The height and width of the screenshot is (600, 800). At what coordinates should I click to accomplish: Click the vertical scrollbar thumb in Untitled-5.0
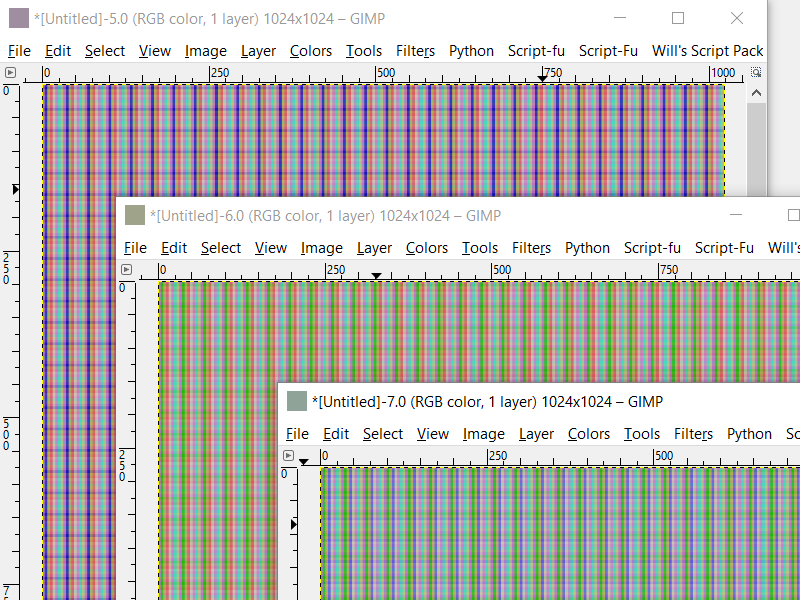click(756, 149)
